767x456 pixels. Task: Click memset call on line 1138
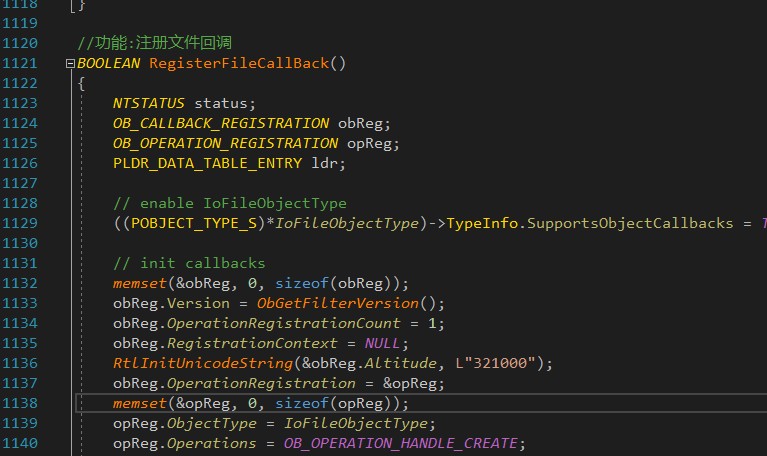point(140,403)
